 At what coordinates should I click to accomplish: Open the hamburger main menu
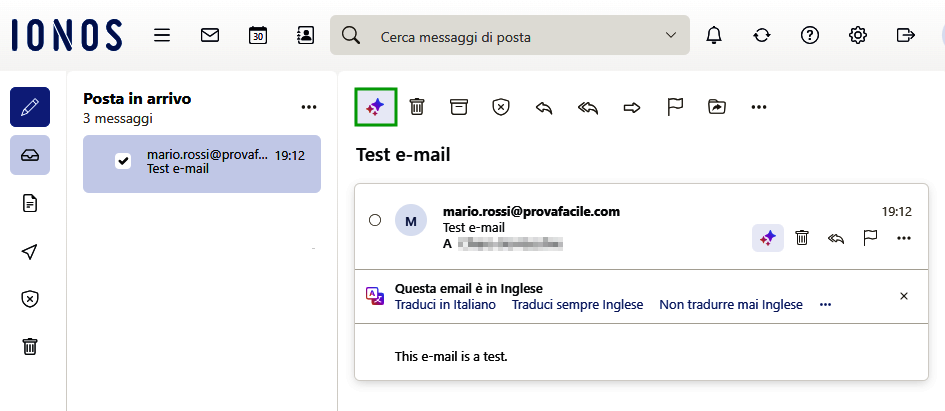pyautogui.click(x=162, y=35)
